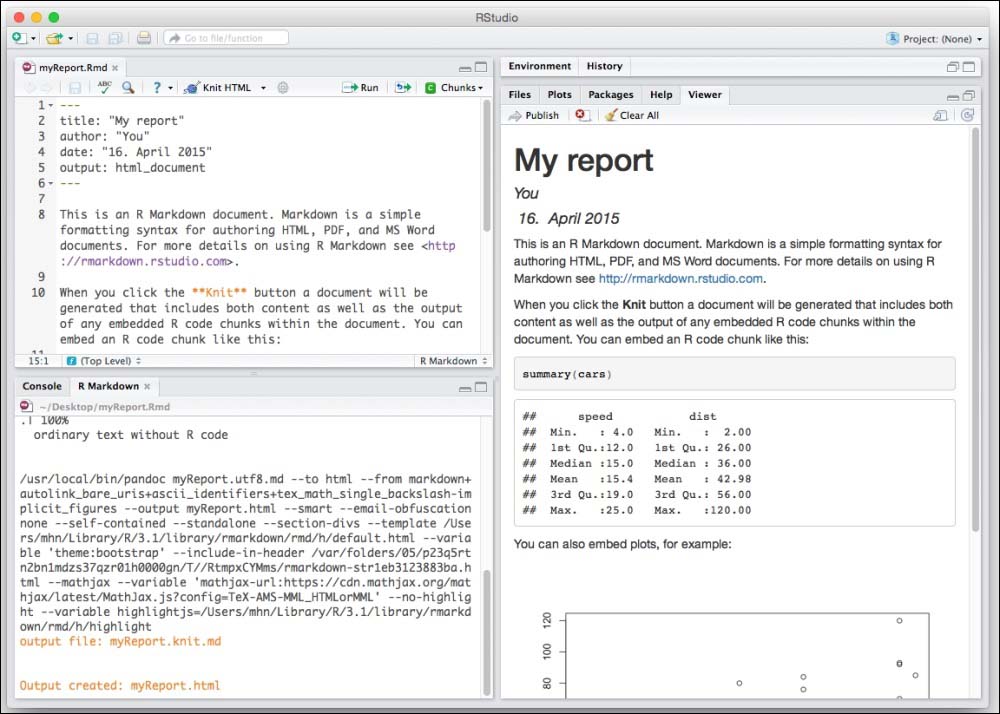Click the Clear All button

coord(632,115)
